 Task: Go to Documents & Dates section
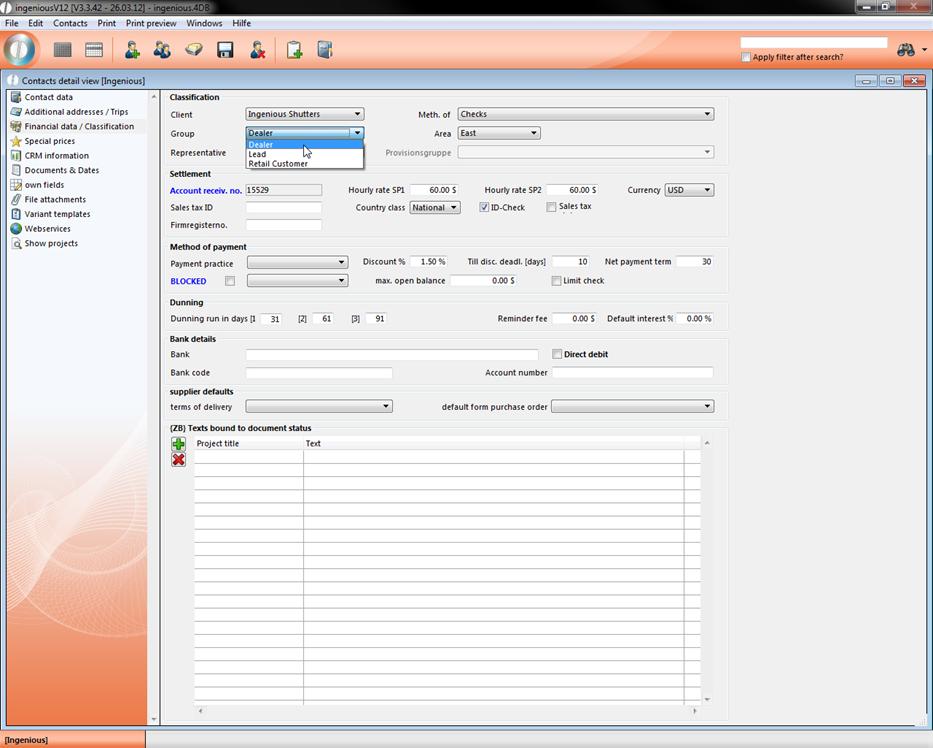point(61,170)
